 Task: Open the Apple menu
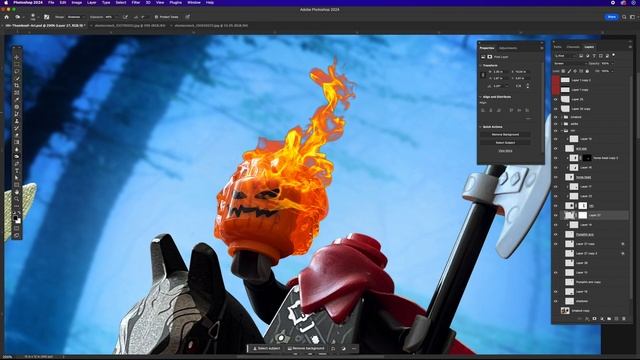[6, 2]
